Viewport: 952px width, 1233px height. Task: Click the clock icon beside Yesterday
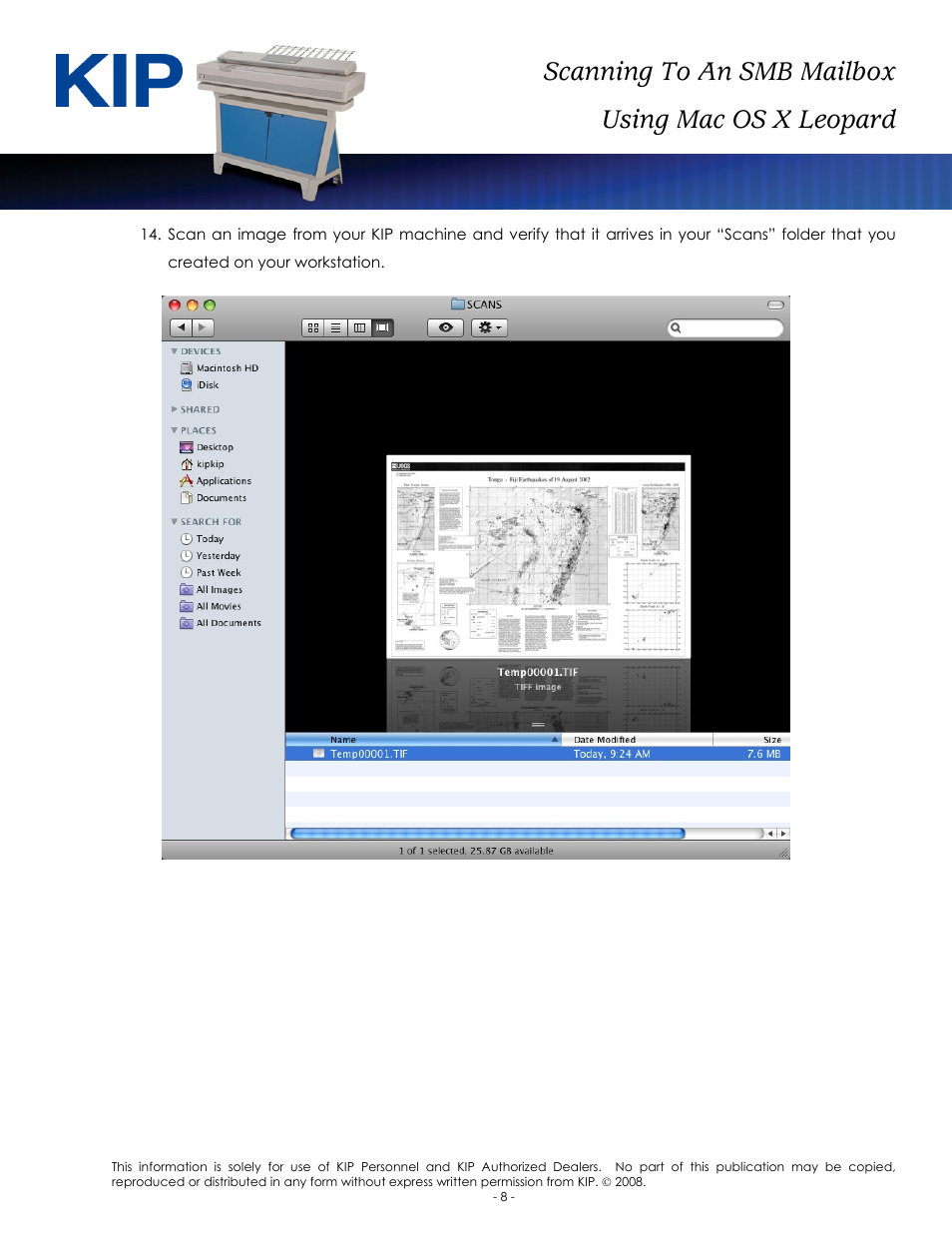tap(186, 556)
